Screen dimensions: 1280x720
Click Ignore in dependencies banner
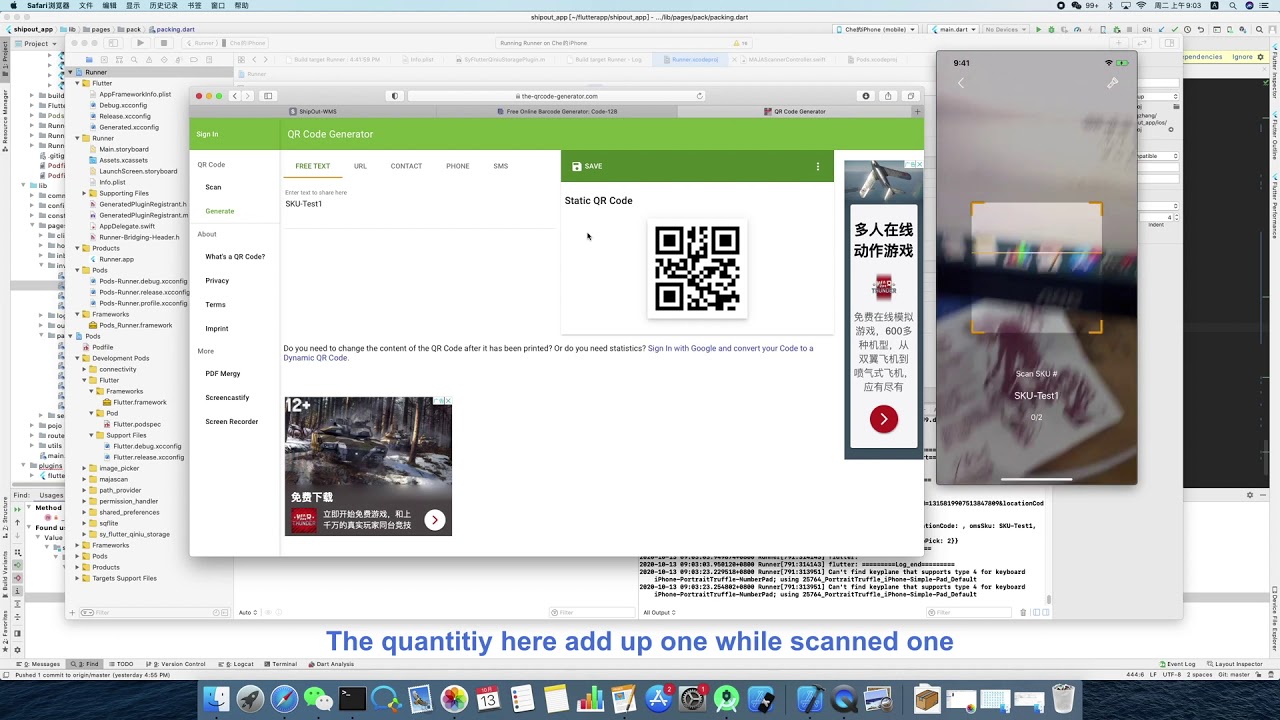click(1242, 57)
